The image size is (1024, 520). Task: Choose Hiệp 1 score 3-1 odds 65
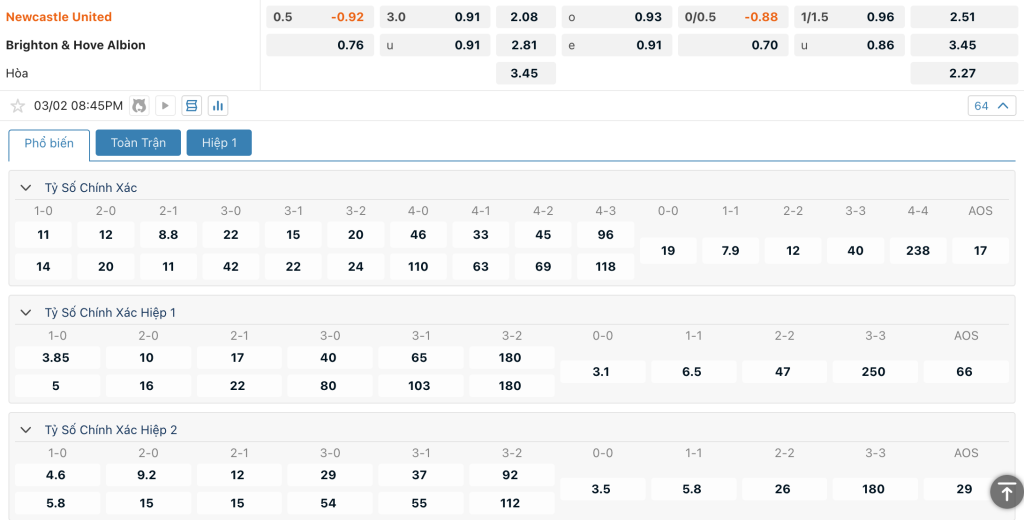pos(419,357)
